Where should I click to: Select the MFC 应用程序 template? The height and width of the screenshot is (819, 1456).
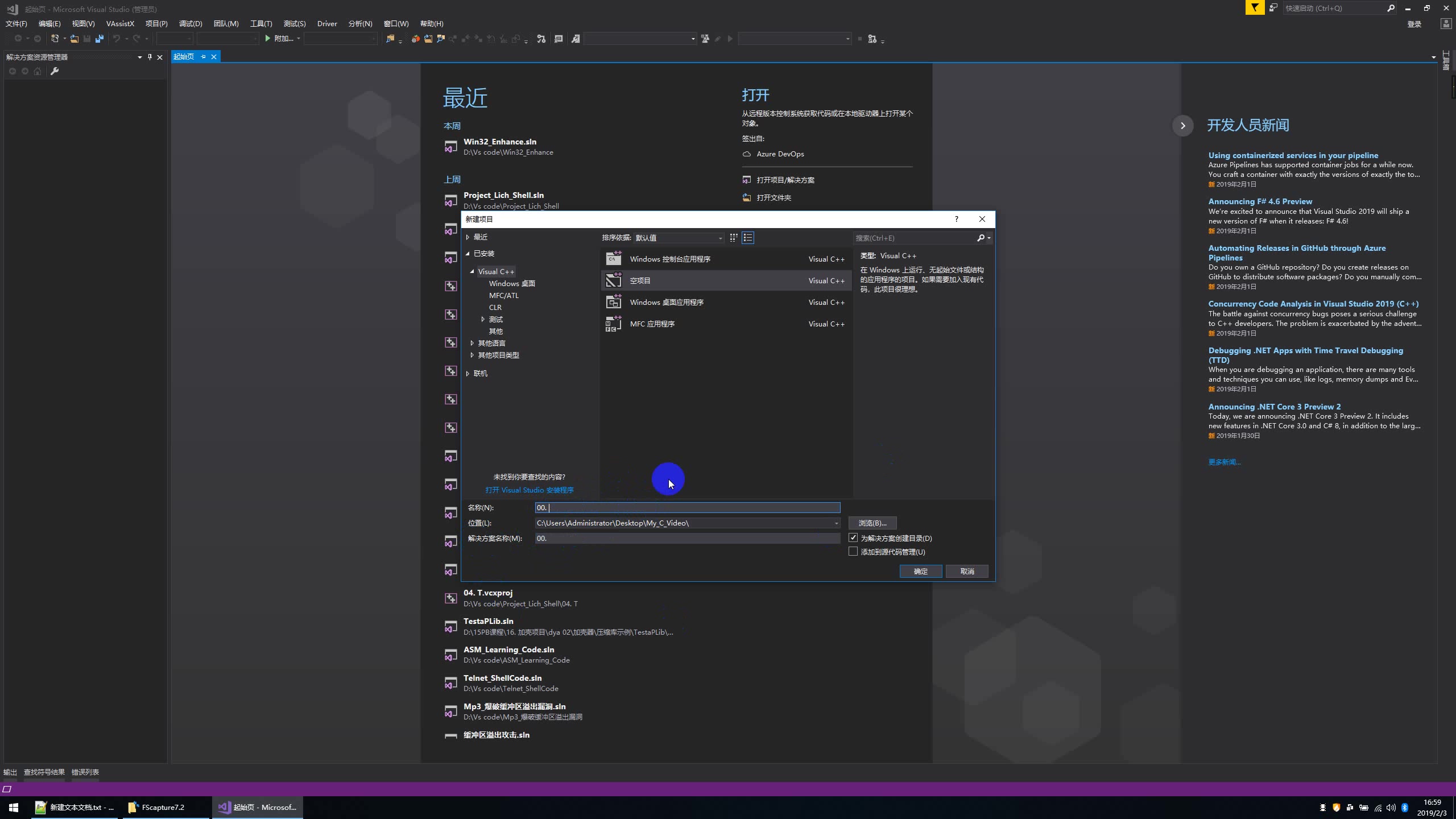[x=652, y=324]
